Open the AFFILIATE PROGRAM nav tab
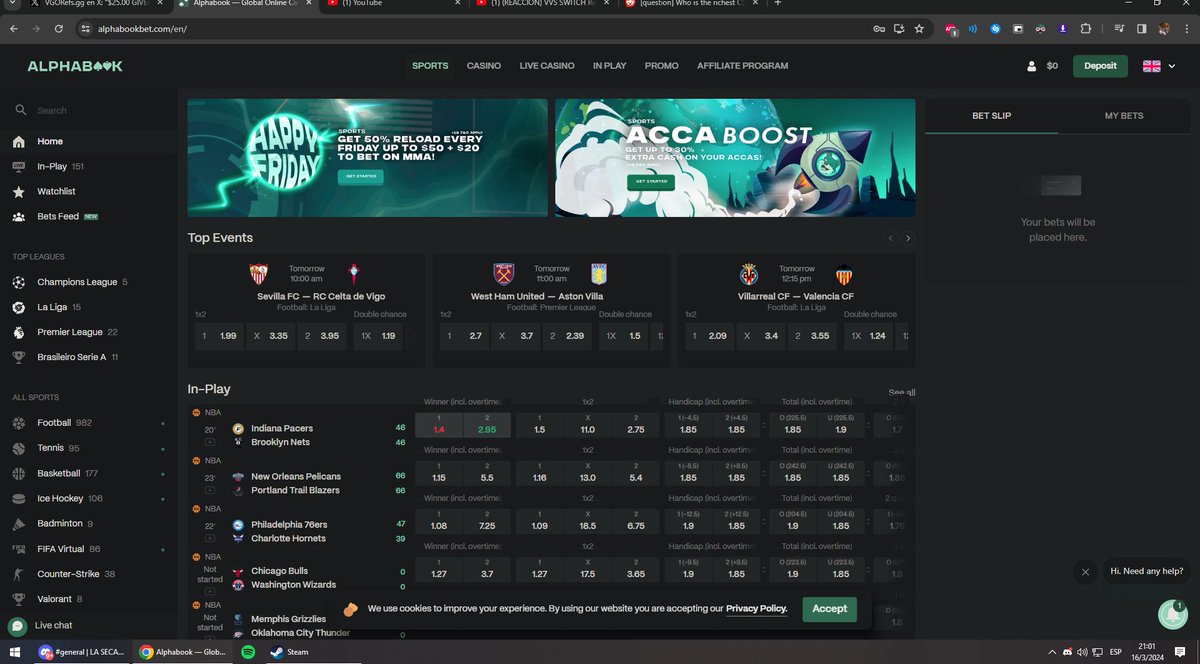Image resolution: width=1200 pixels, height=664 pixels. [x=743, y=66]
